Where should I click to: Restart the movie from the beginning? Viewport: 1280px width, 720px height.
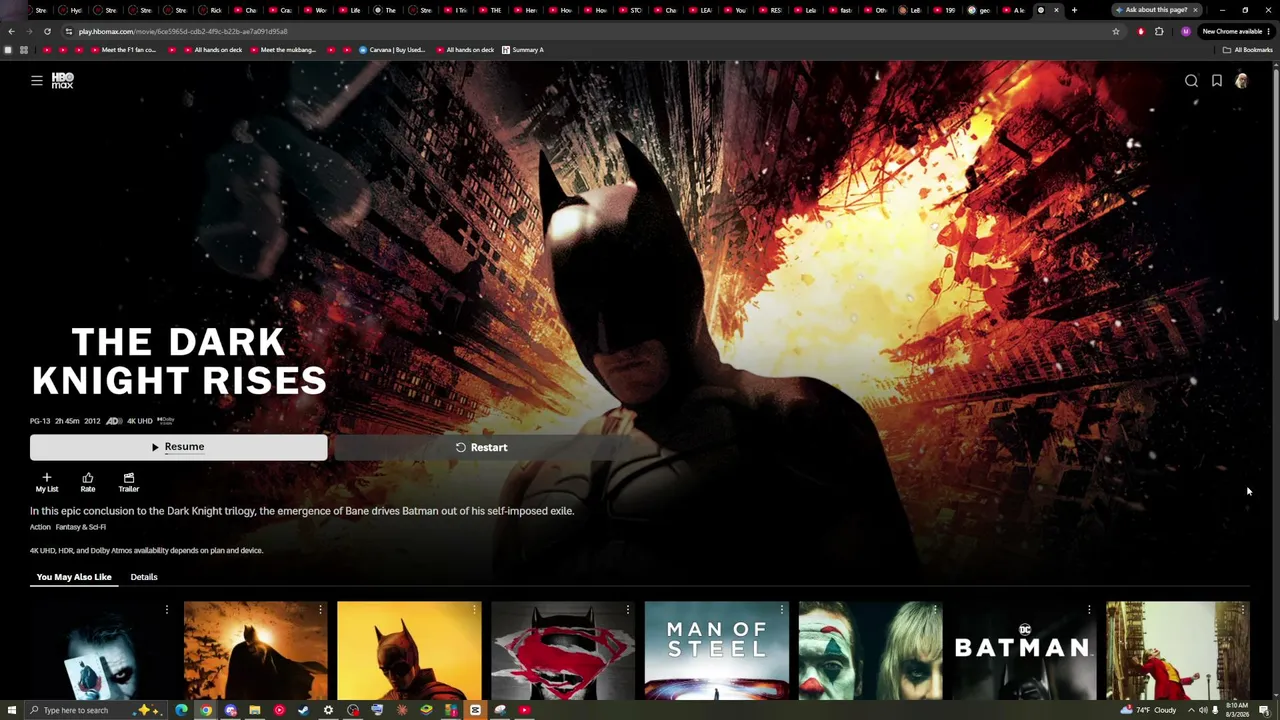click(x=481, y=447)
